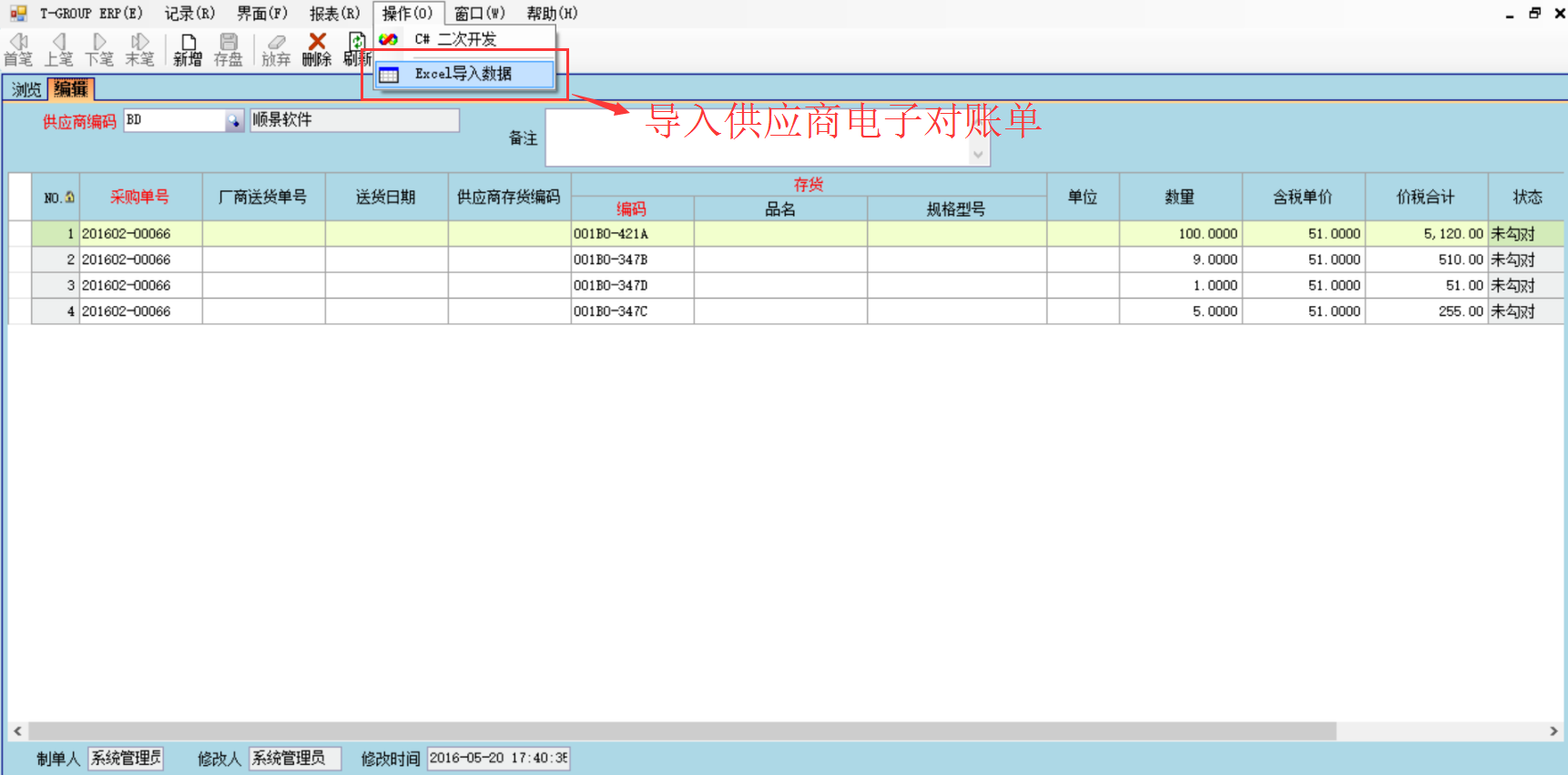Click 价税合计 column header

click(1426, 197)
